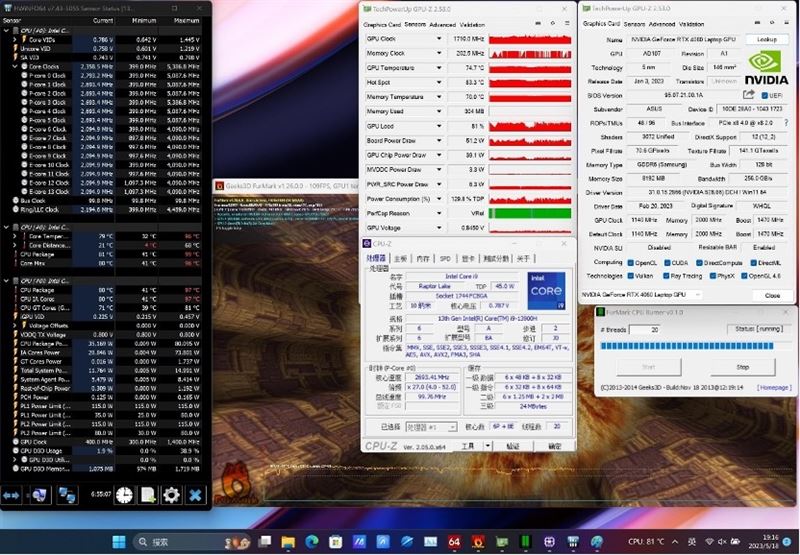800x555 pixels.
Task: Toggle the Vulkan checkbox
Action: (x=631, y=276)
